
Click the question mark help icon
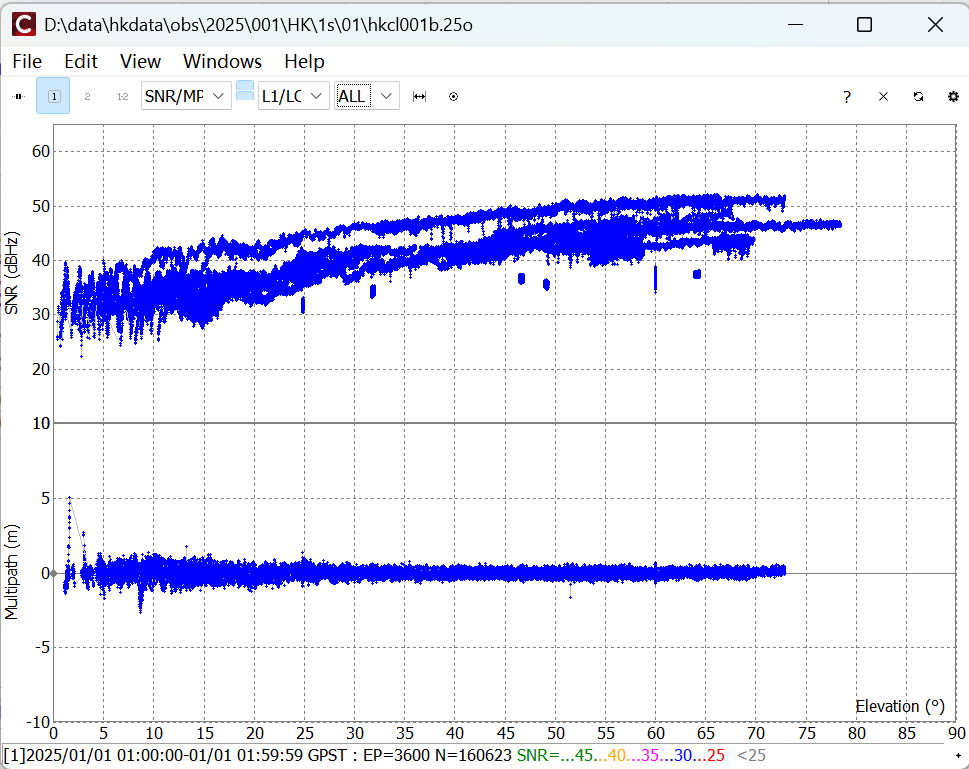click(847, 96)
